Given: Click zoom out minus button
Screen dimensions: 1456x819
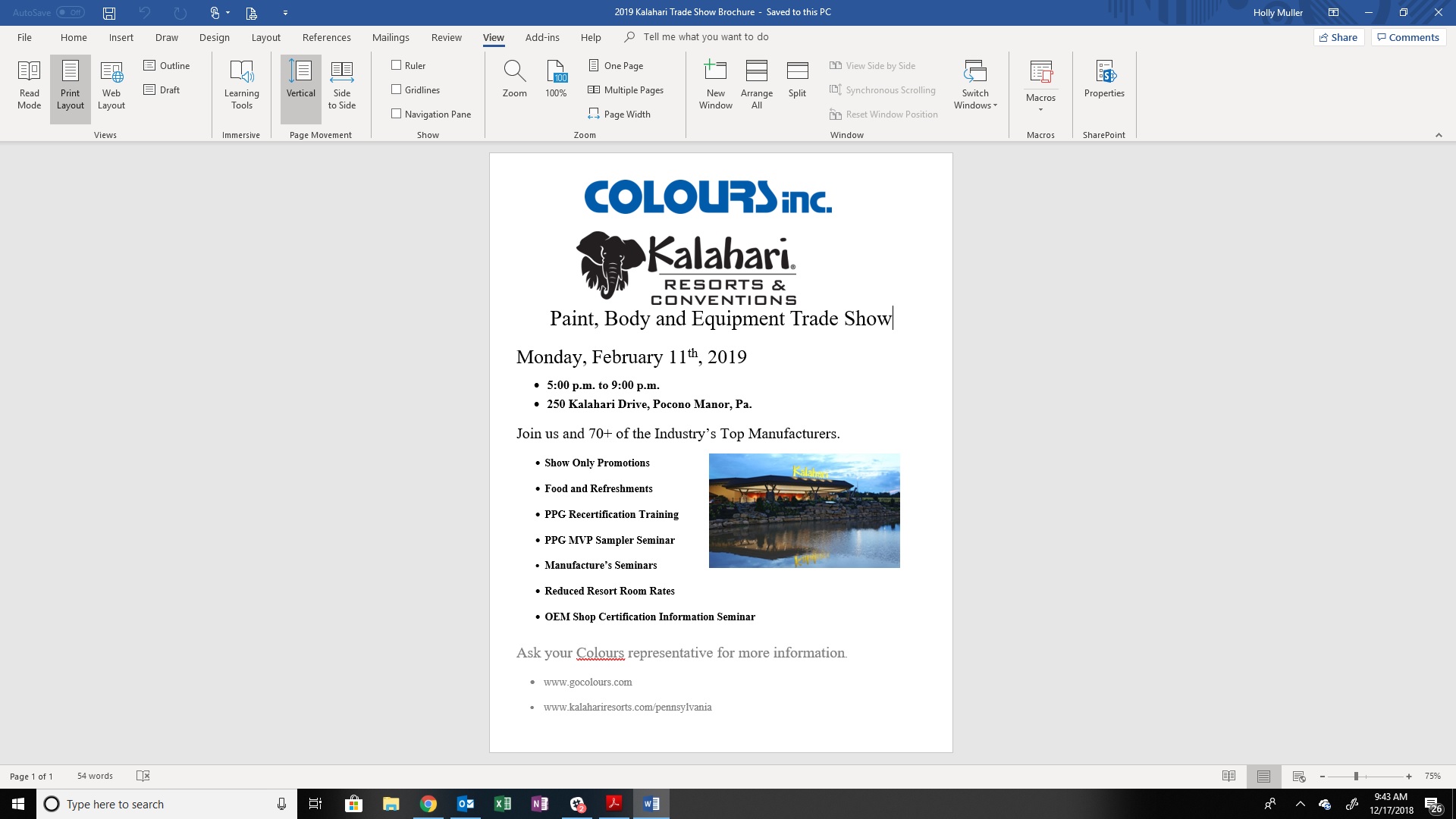Looking at the screenshot, I should 1323,776.
